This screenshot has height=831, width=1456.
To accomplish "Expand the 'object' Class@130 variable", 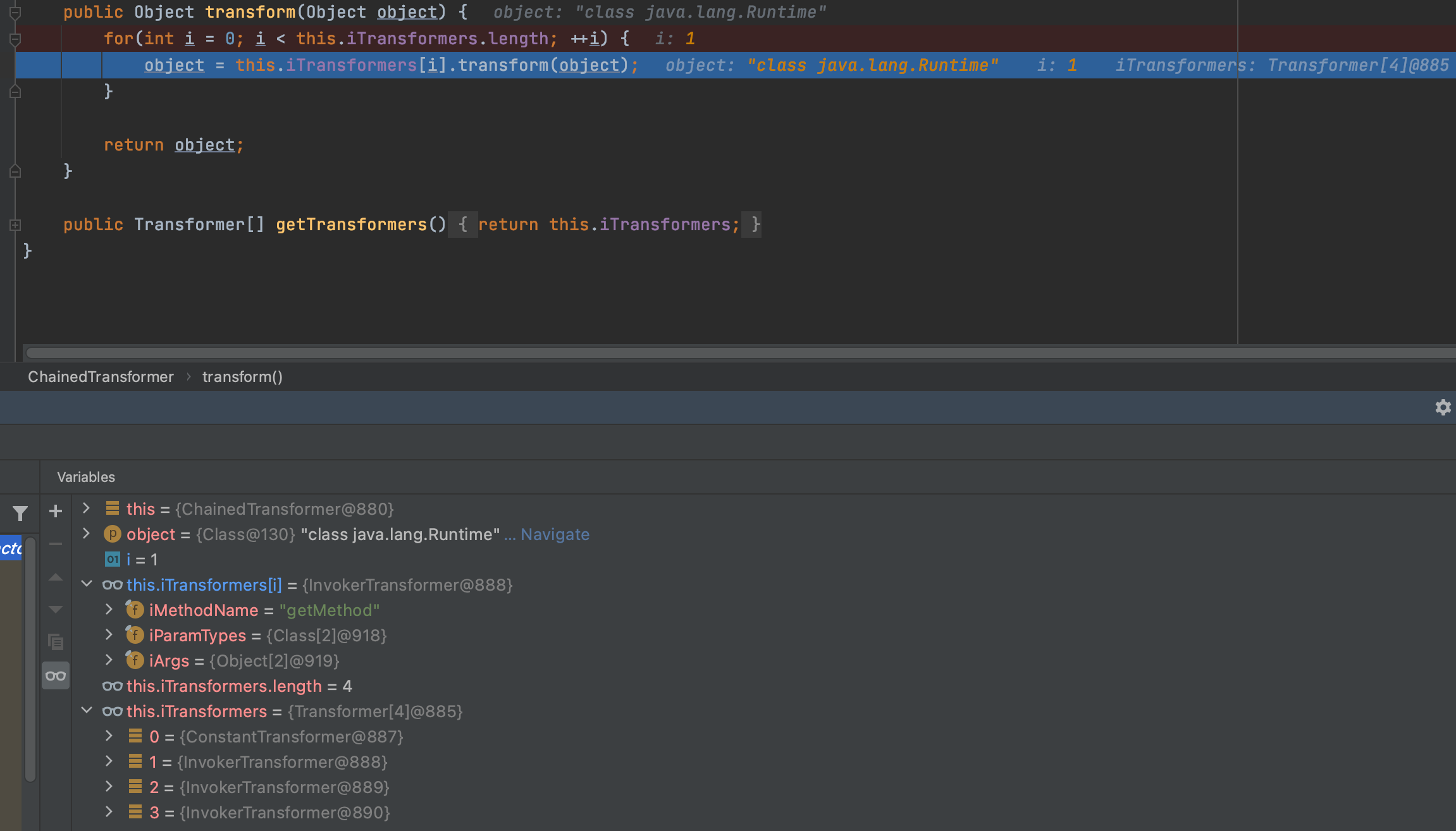I will [x=86, y=534].
